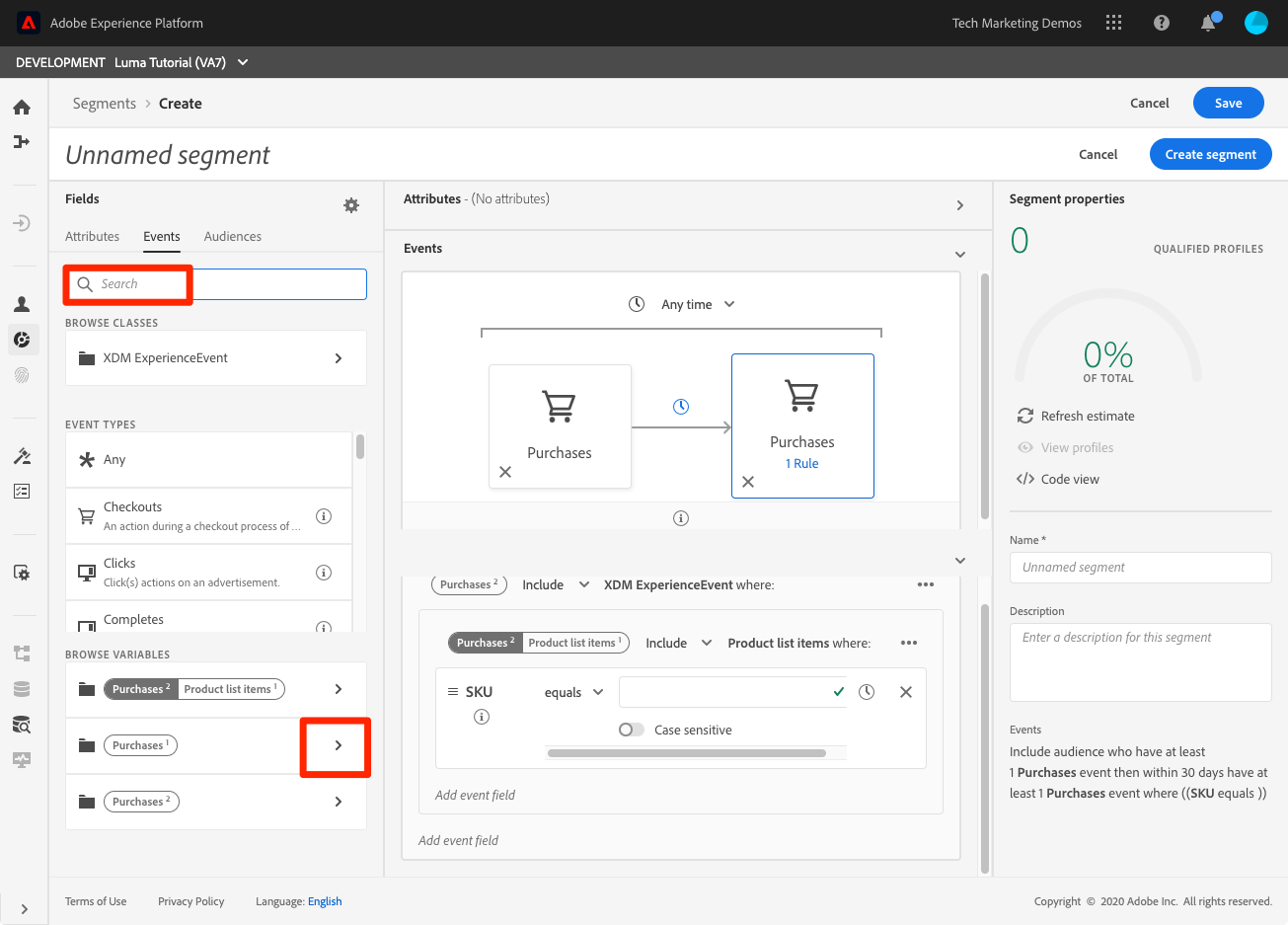The image size is (1288, 925).
Task: Click the Adobe logo icon
Action: (29, 23)
